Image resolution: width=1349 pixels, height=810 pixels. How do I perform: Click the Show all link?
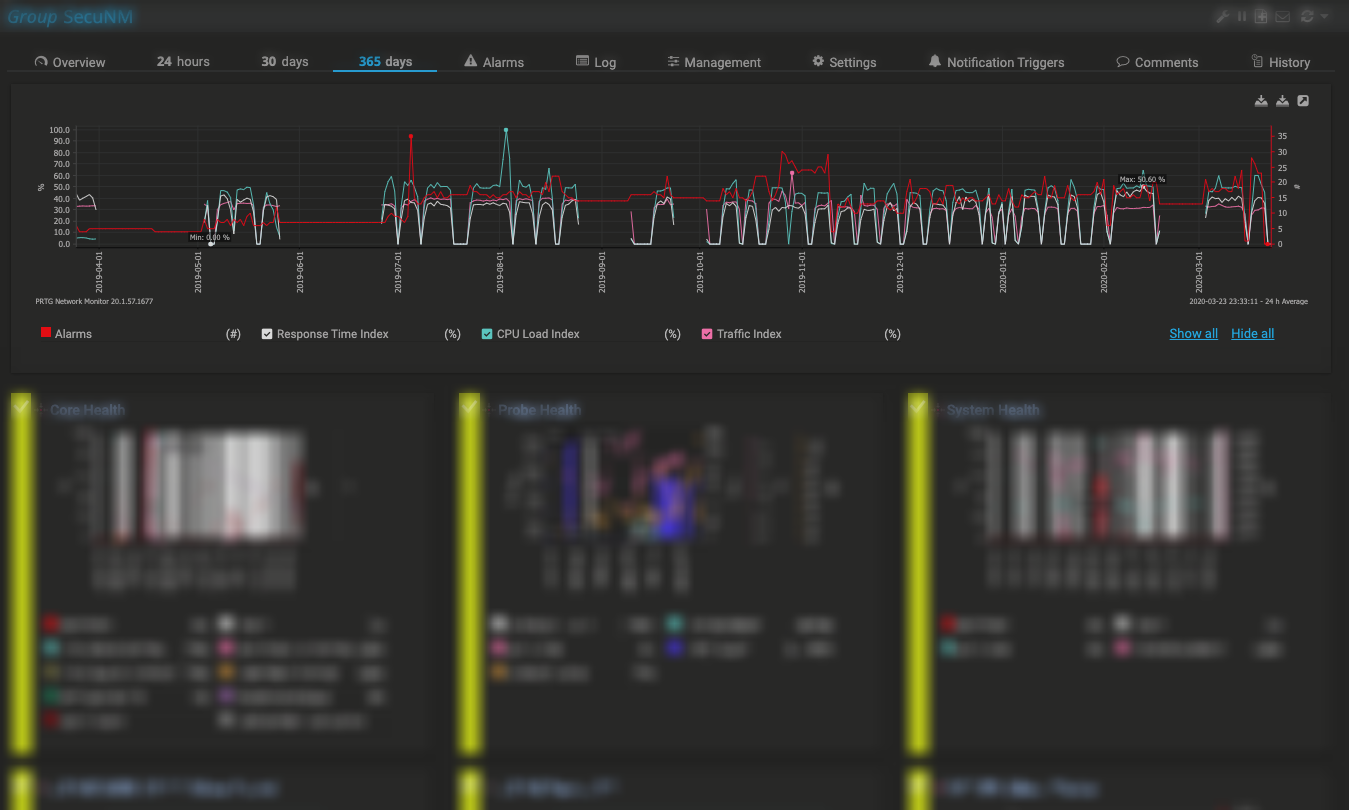click(1193, 334)
